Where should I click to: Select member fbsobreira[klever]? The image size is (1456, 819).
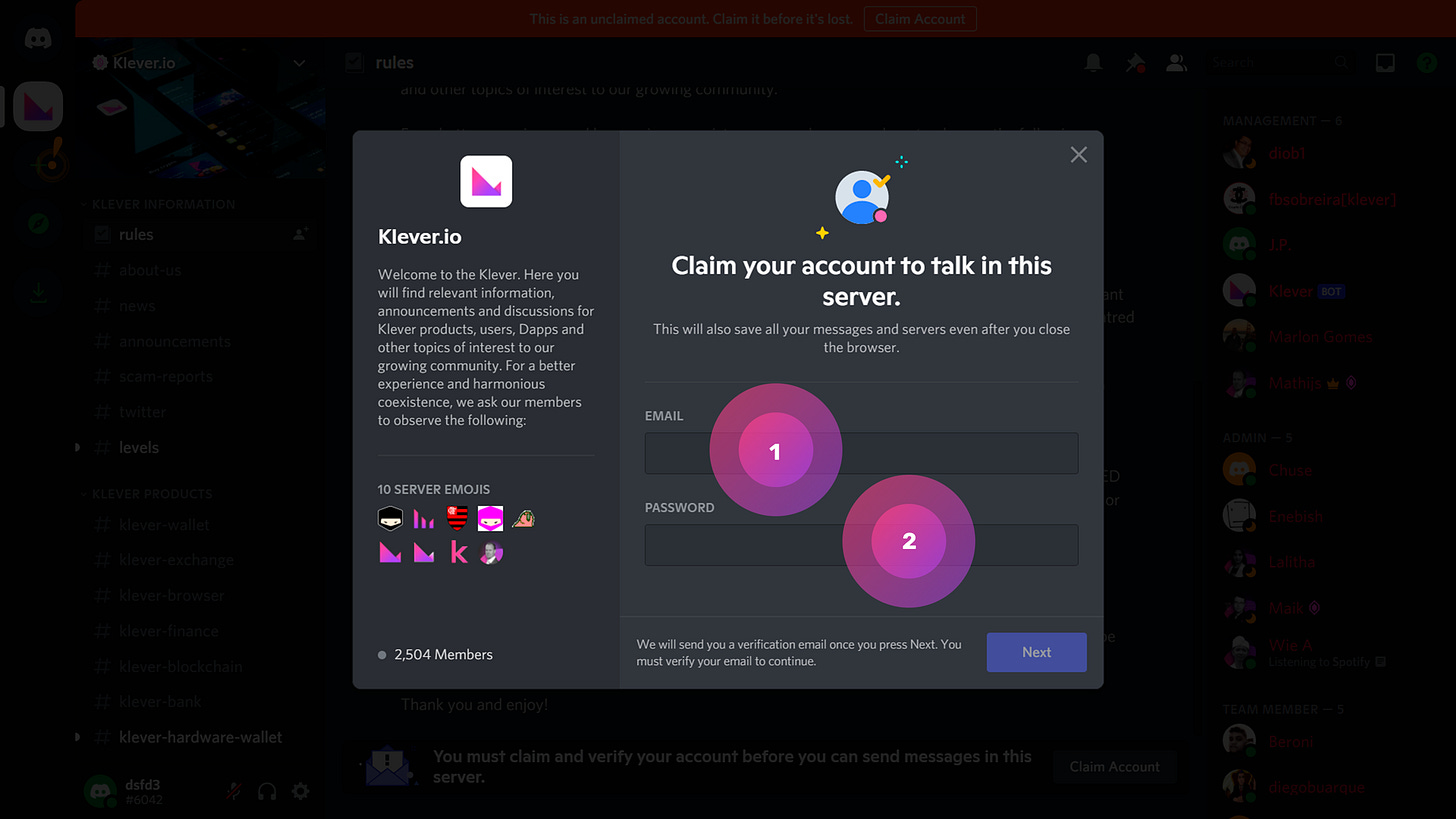click(1330, 199)
